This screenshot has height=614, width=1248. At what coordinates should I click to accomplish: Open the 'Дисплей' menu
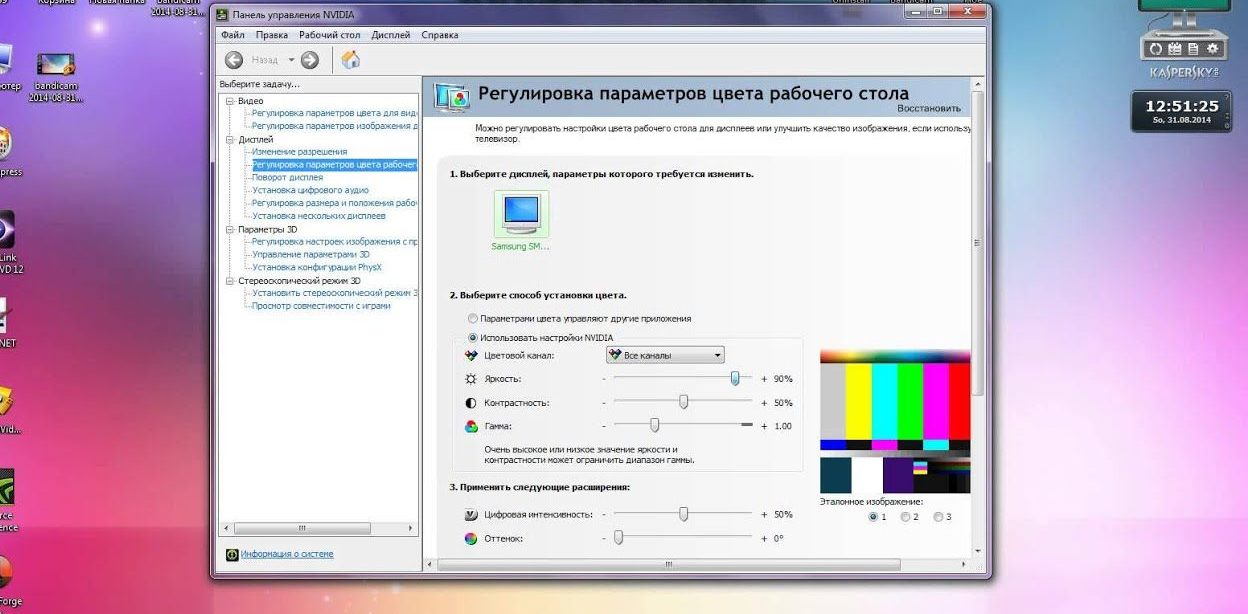click(x=389, y=34)
